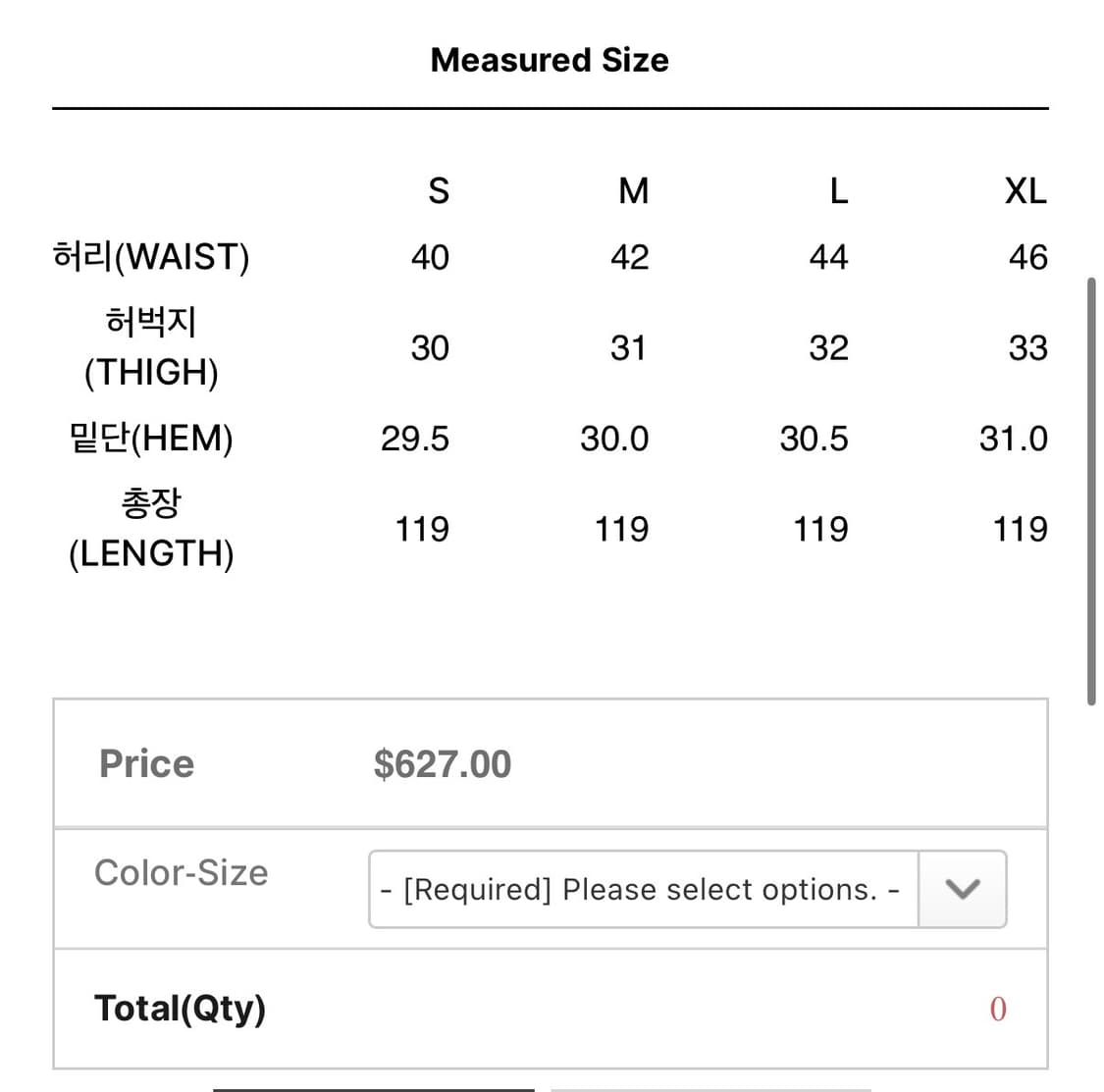Click the dropdown chevron arrow icon
Screen dimensions: 1104x1092
pos(963,889)
